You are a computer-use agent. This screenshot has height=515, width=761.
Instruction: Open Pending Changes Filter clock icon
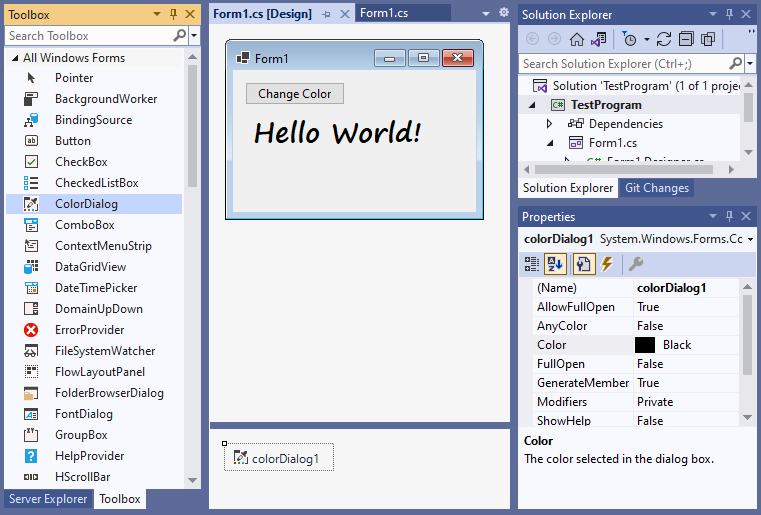point(629,39)
